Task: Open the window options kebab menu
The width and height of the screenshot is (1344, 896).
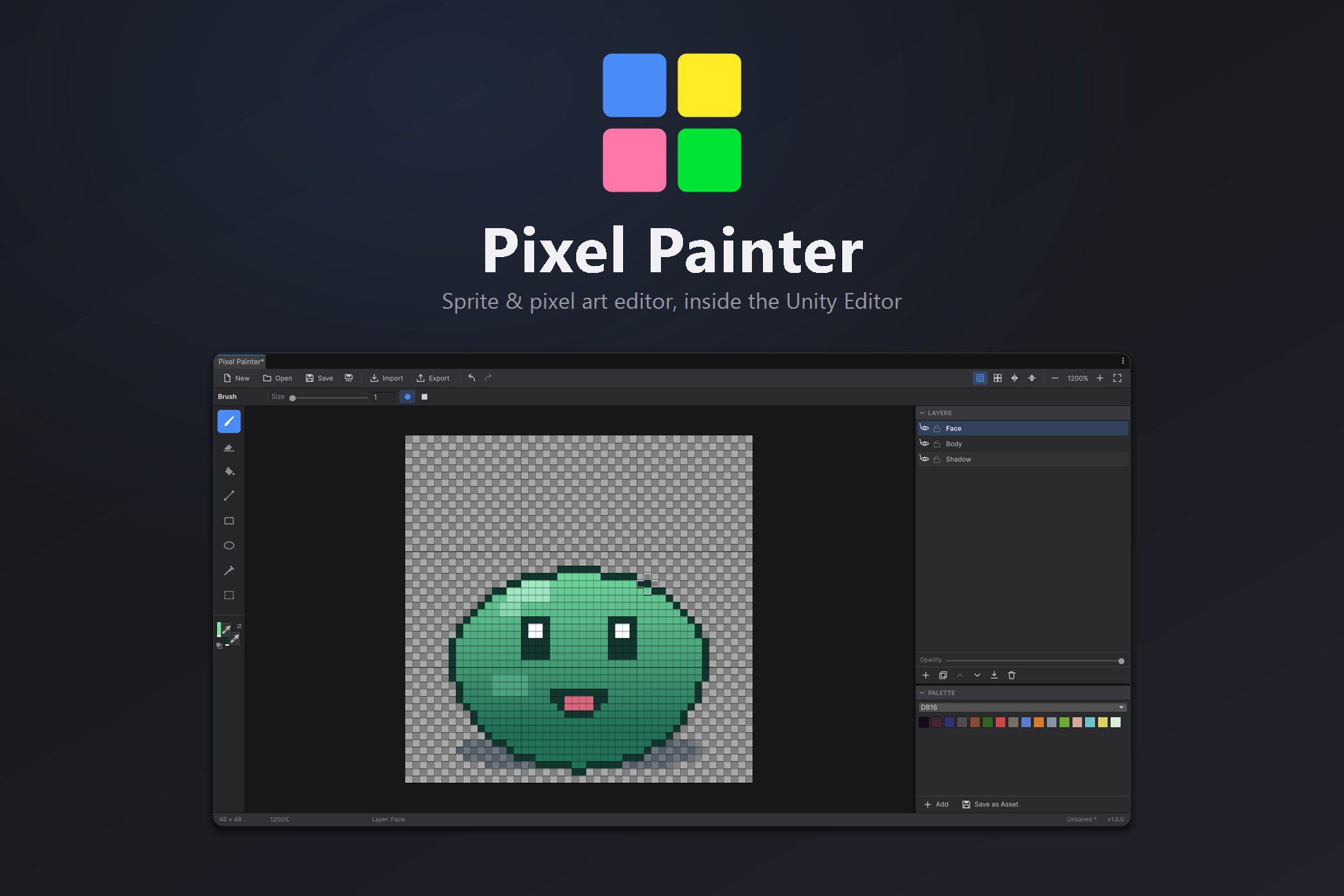Action: click(1123, 361)
